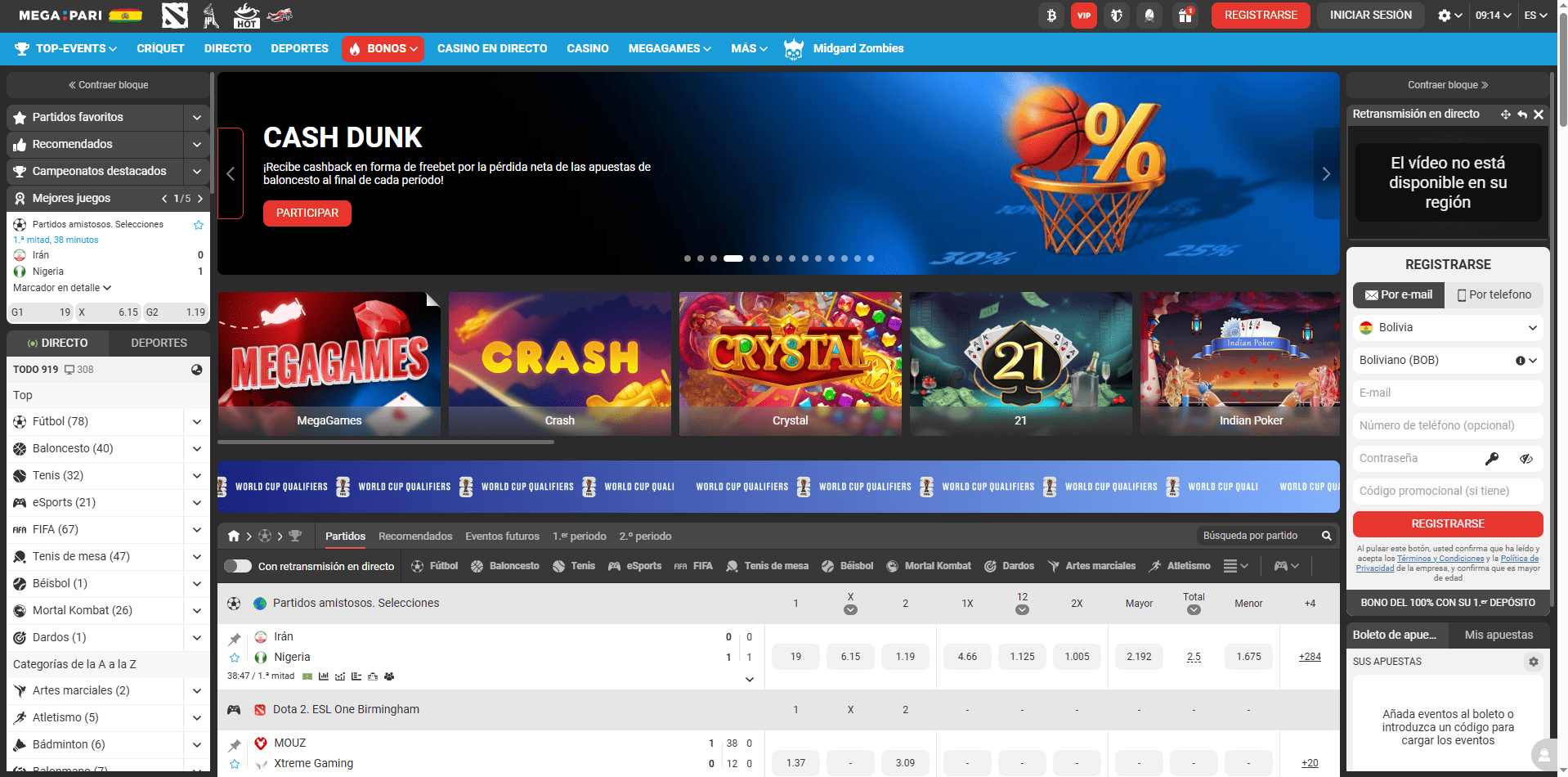This screenshot has height=777, width=1568.
Task: Favorite the Irán vs Nigeria match star
Action: click(x=235, y=658)
